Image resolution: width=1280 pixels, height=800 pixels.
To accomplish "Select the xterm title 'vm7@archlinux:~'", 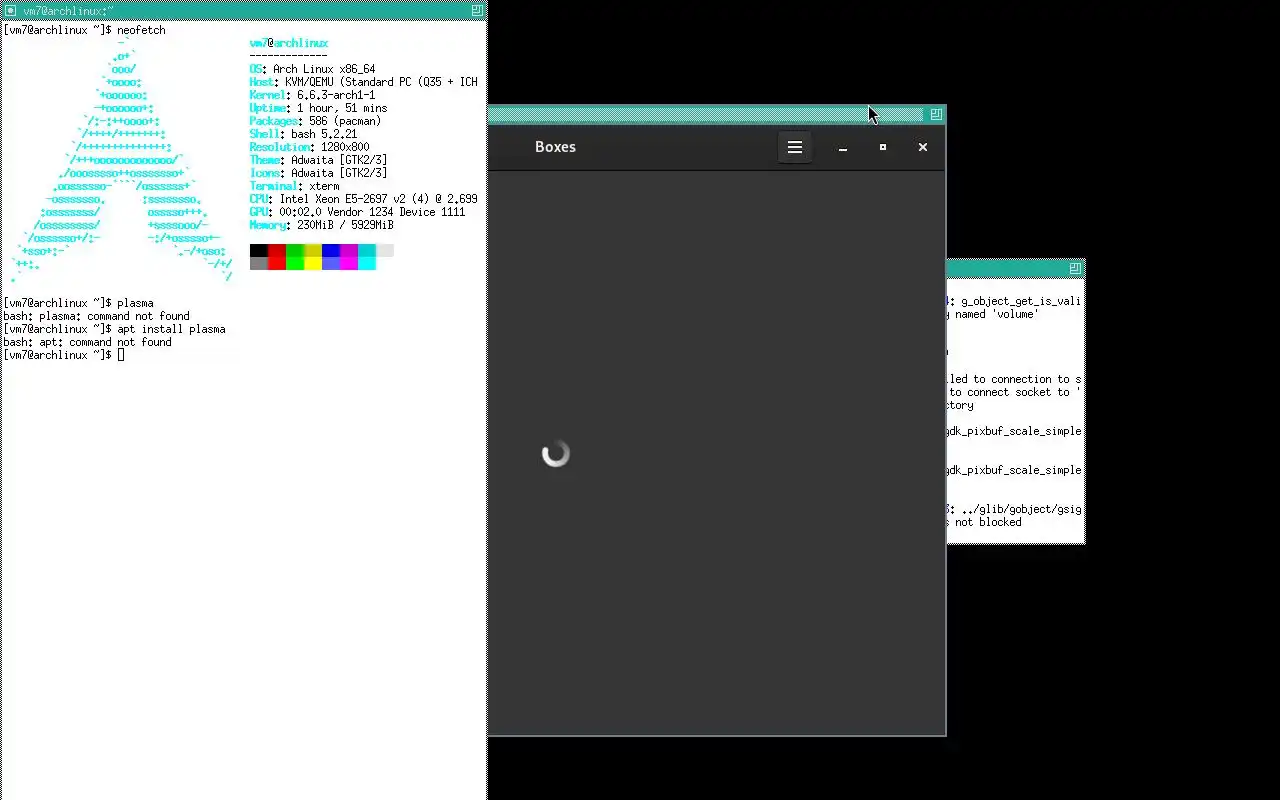I will tap(69, 10).
